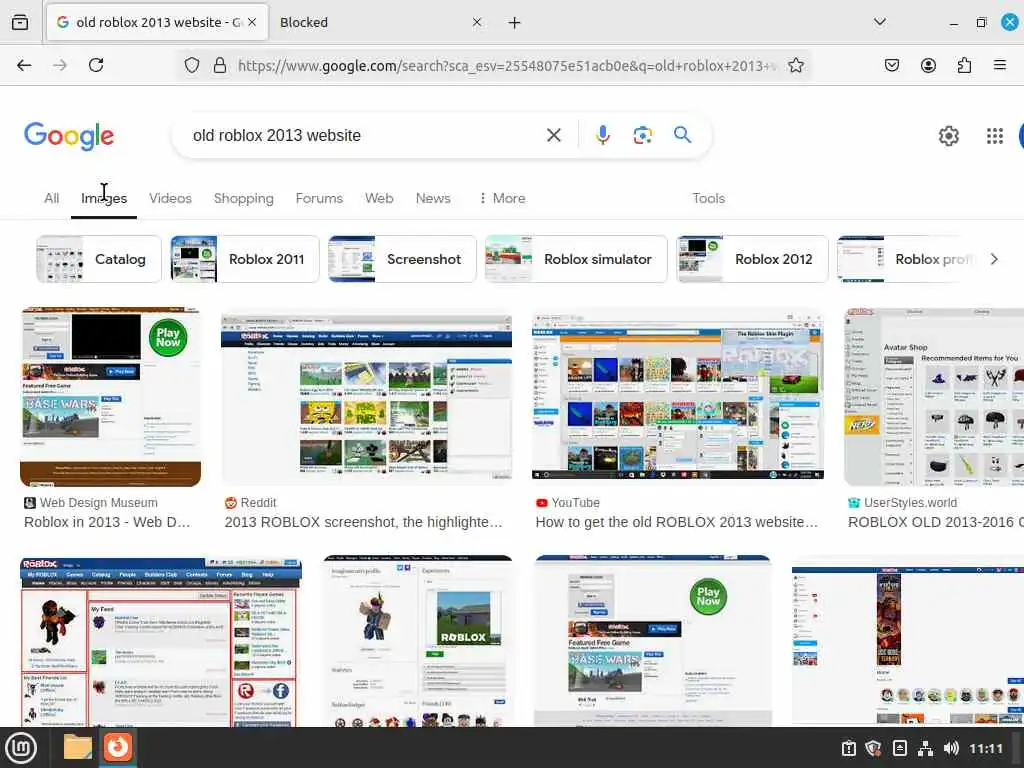Open the update shield tray icon
Screen dimensions: 1024x768
[x=873, y=748]
